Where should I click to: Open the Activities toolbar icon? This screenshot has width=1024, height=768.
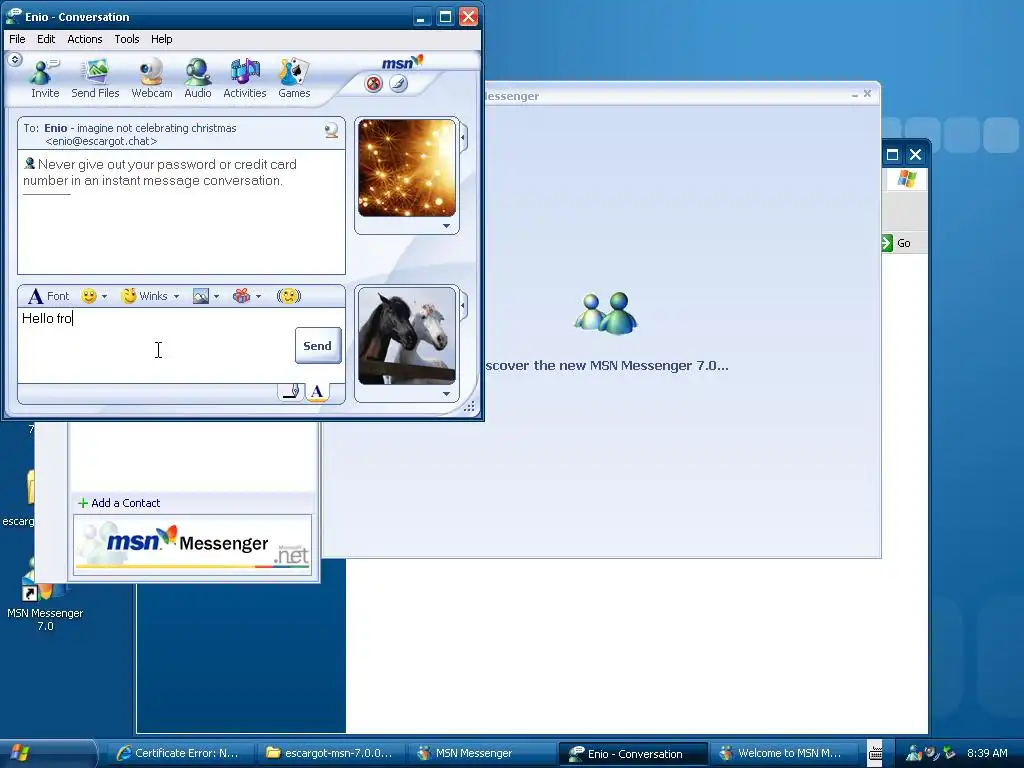(245, 78)
